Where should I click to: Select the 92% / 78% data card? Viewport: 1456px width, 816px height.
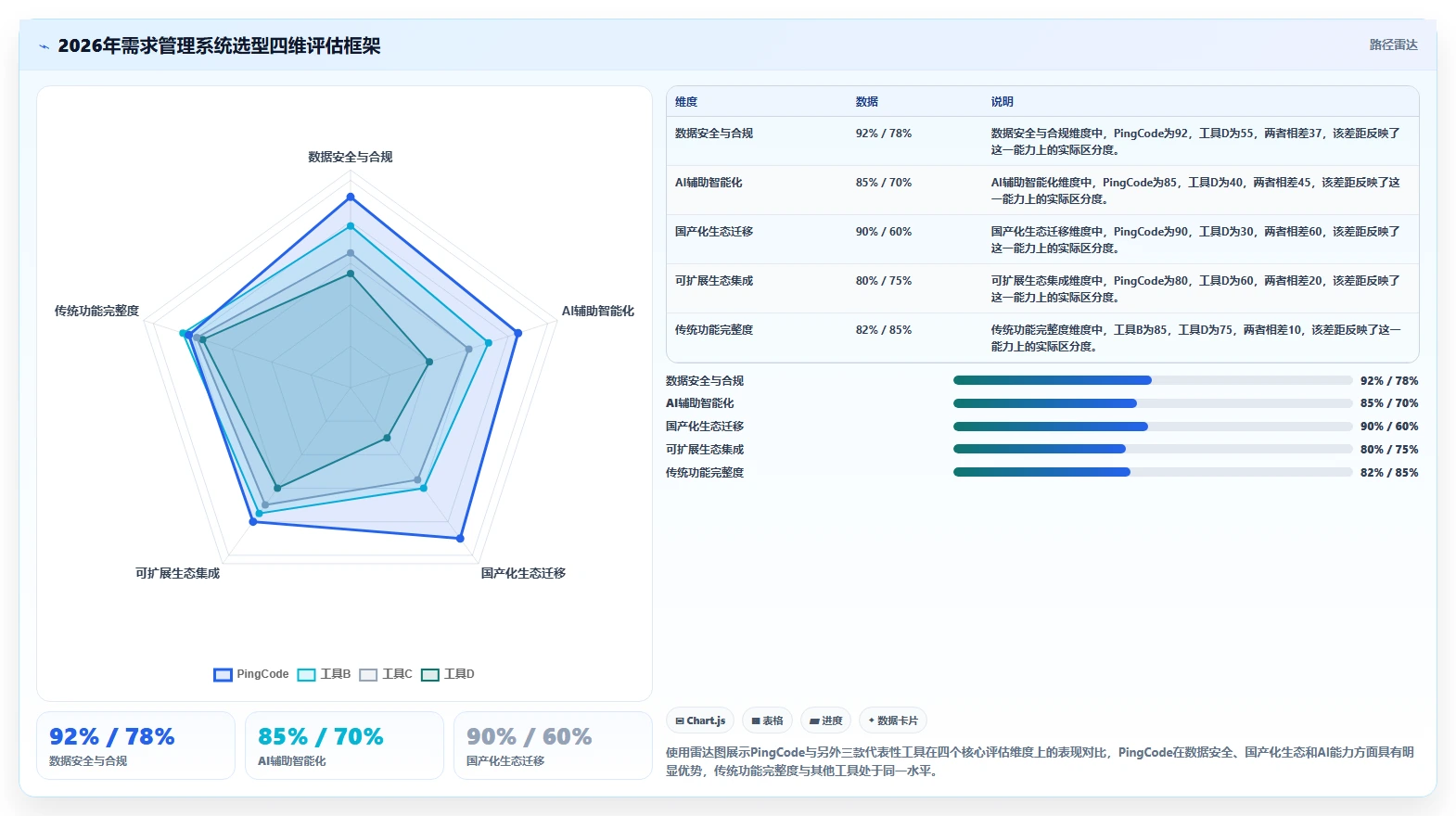[x=135, y=746]
